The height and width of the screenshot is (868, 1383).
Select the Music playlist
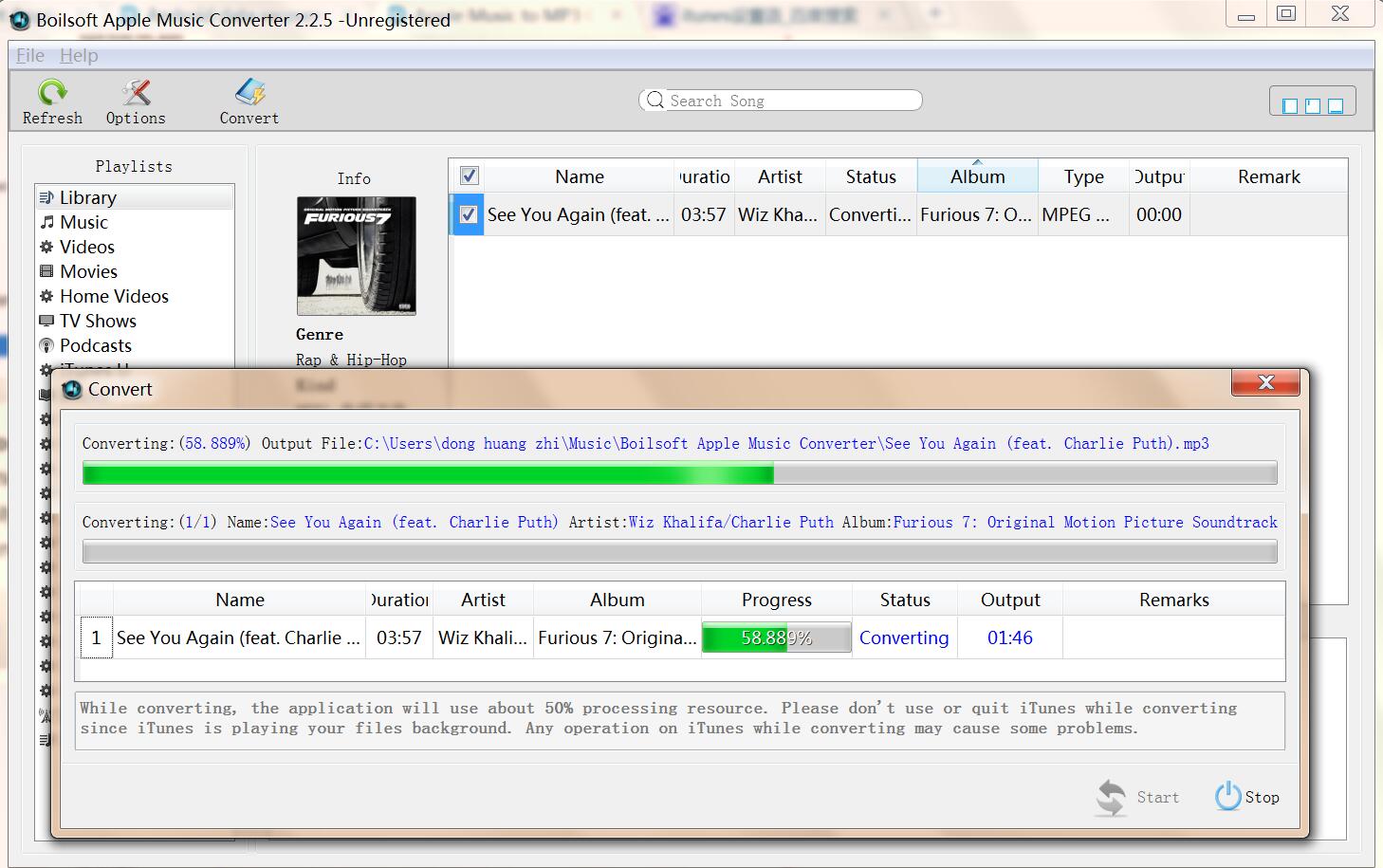click(x=135, y=222)
